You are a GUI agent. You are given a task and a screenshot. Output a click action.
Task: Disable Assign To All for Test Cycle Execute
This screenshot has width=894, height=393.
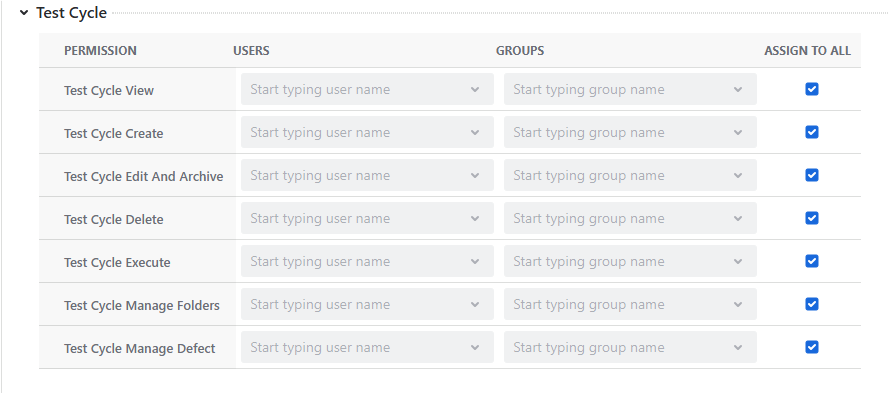(x=812, y=261)
